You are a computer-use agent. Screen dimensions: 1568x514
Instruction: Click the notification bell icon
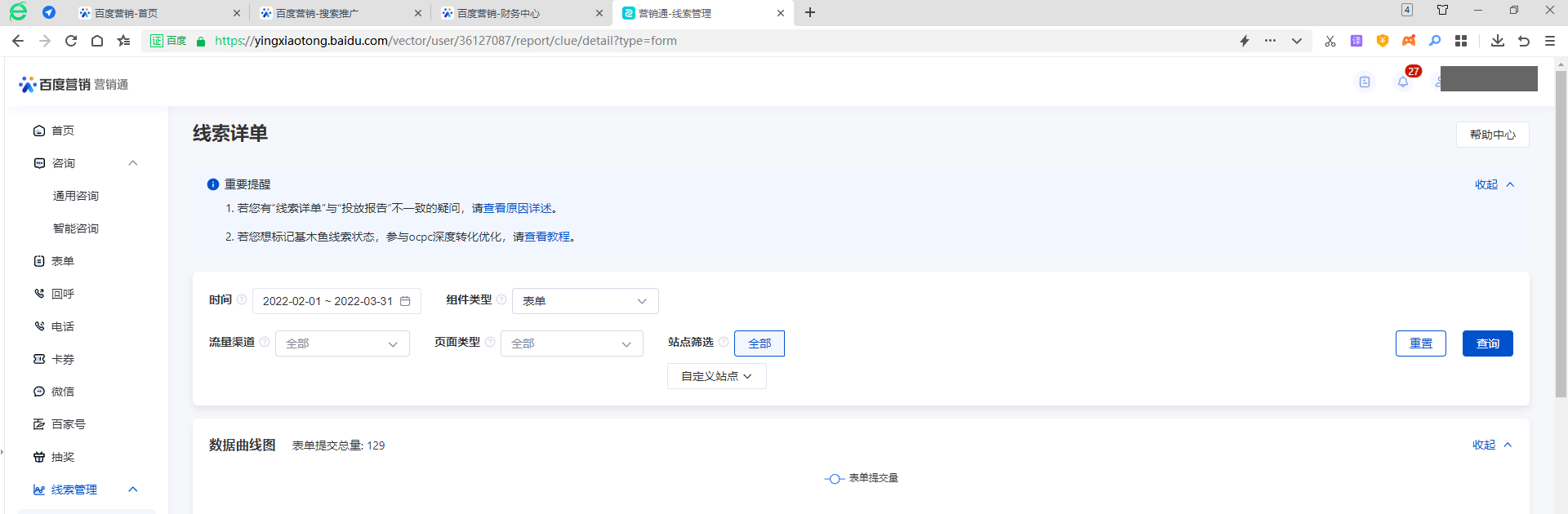[x=1403, y=82]
